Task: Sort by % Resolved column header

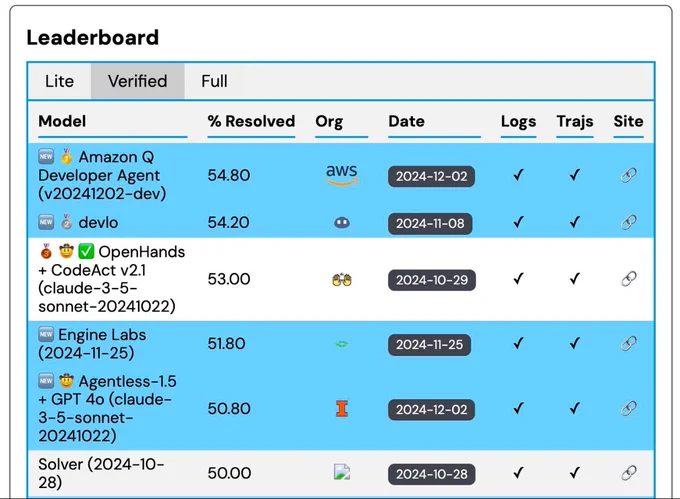Action: (x=251, y=121)
